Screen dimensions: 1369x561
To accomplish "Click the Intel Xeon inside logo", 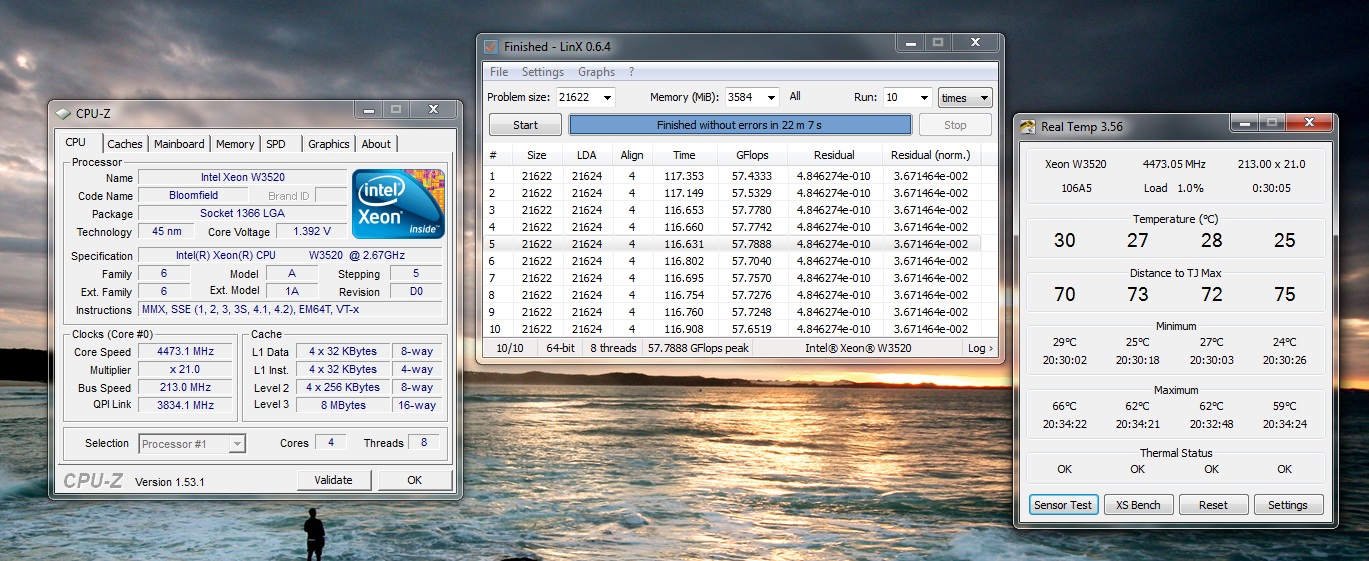I will (x=397, y=202).
